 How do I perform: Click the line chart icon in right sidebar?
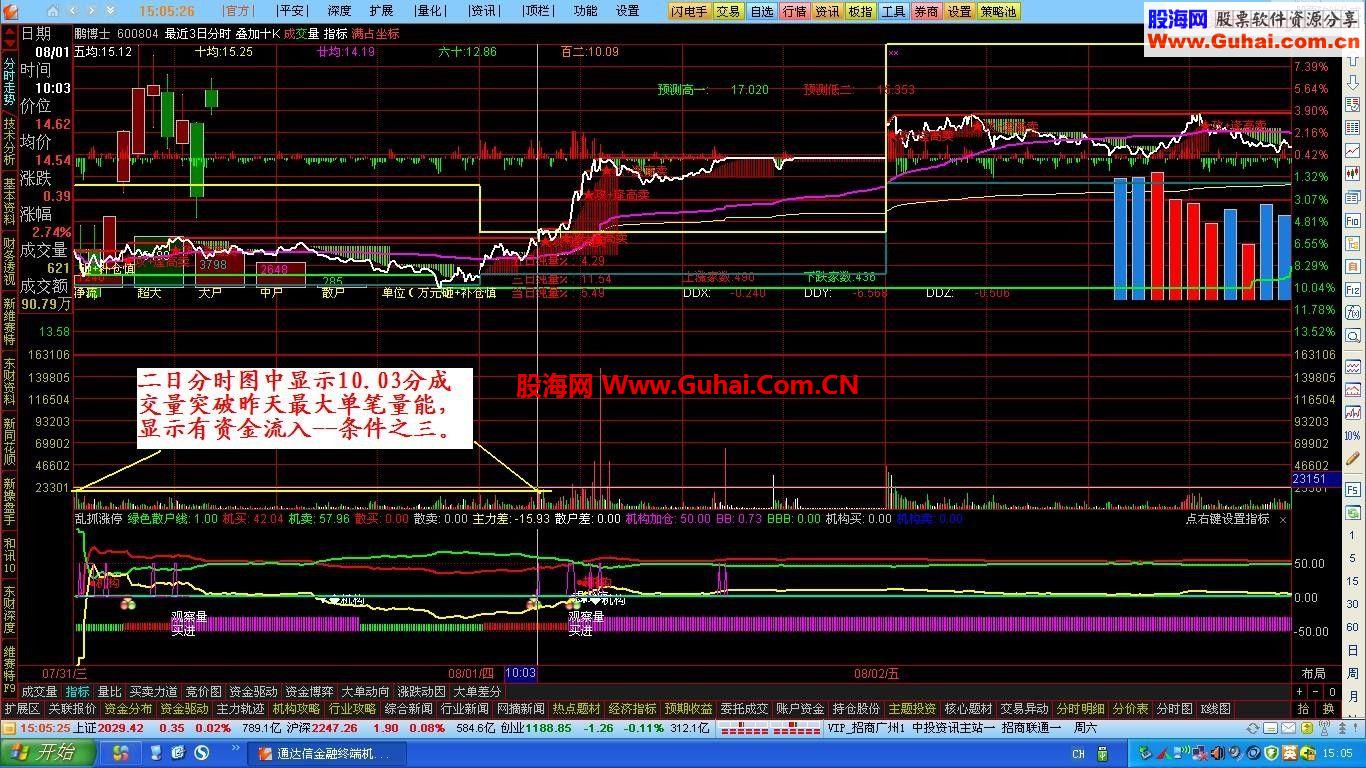point(1353,150)
